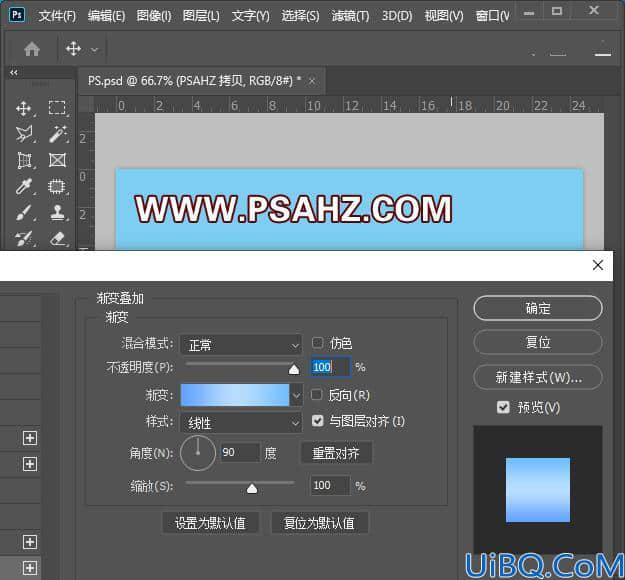Select the Polygonal Lasso tool

(24, 134)
